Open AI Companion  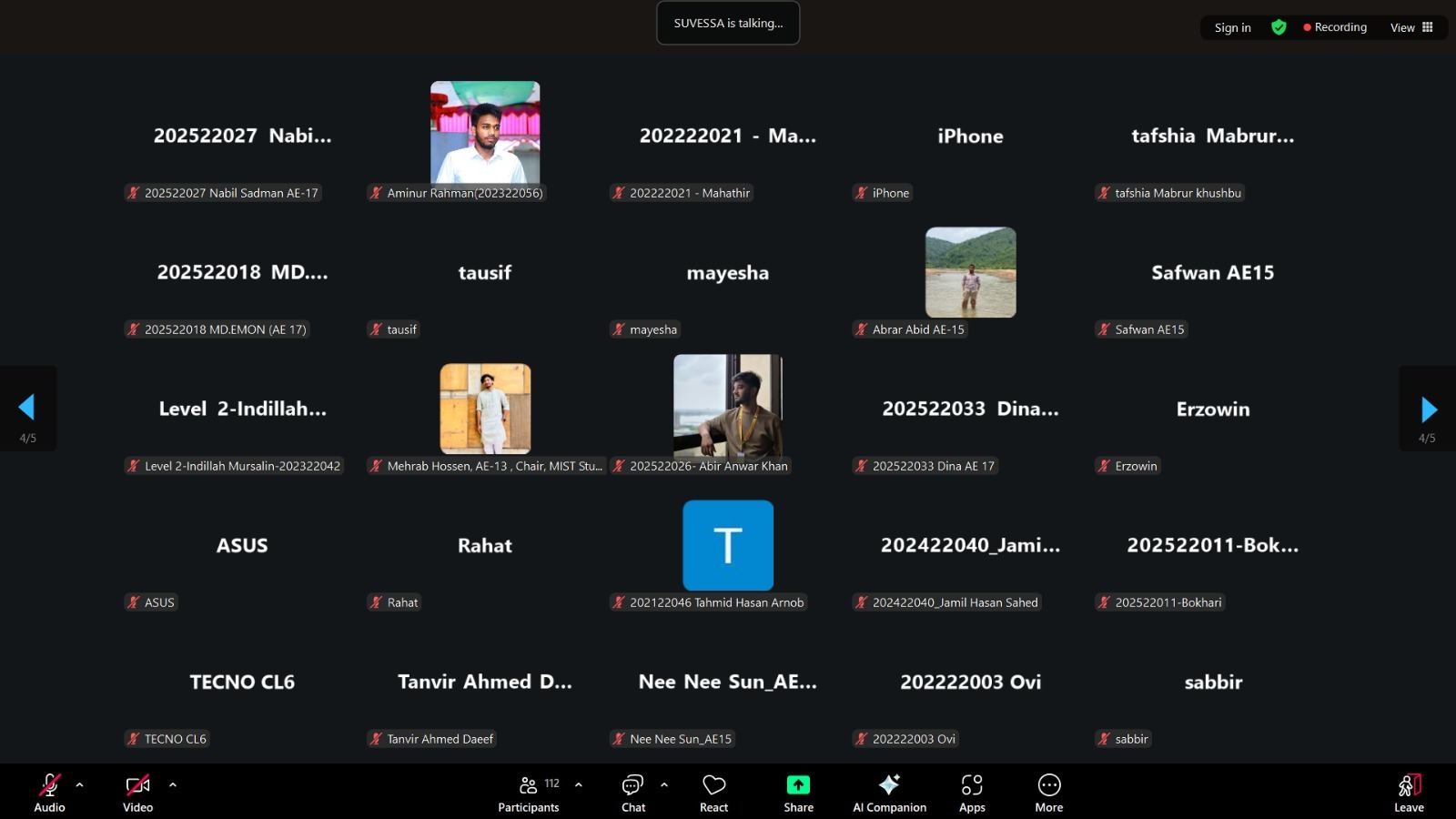pyautogui.click(x=889, y=793)
